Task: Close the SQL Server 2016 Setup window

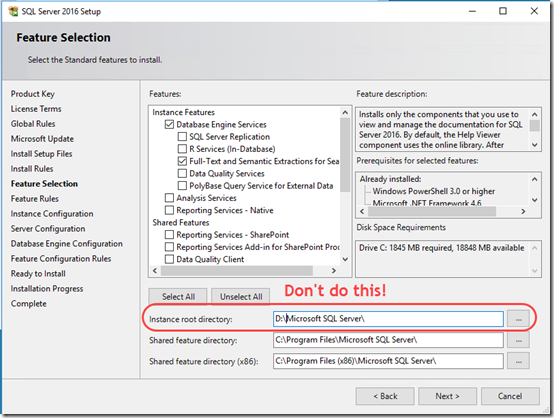Action: [x=534, y=11]
